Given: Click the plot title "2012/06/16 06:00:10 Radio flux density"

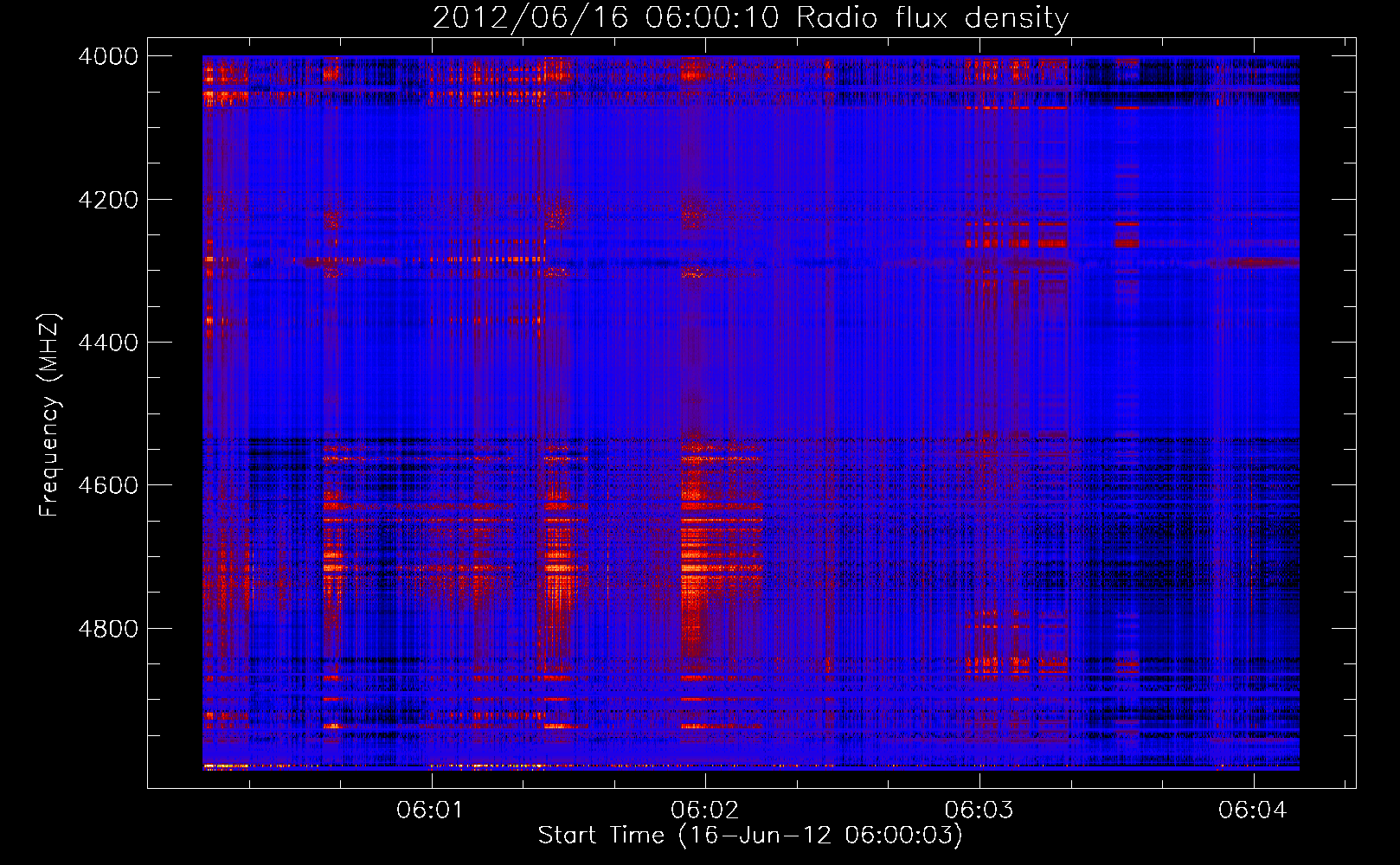Looking at the screenshot, I should coord(750,17).
